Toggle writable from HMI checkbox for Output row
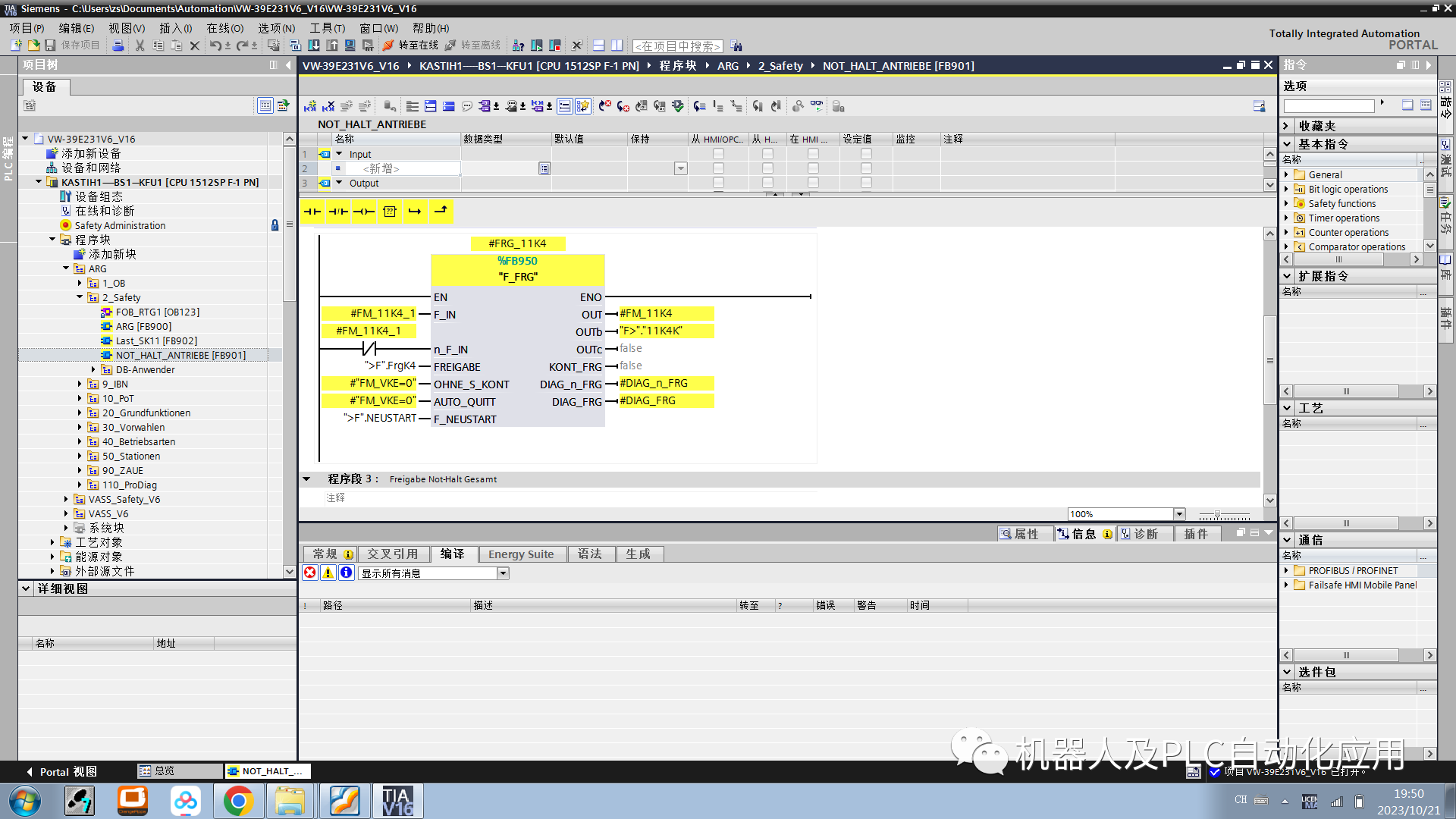The height and width of the screenshot is (819, 1456). pyautogui.click(x=767, y=183)
